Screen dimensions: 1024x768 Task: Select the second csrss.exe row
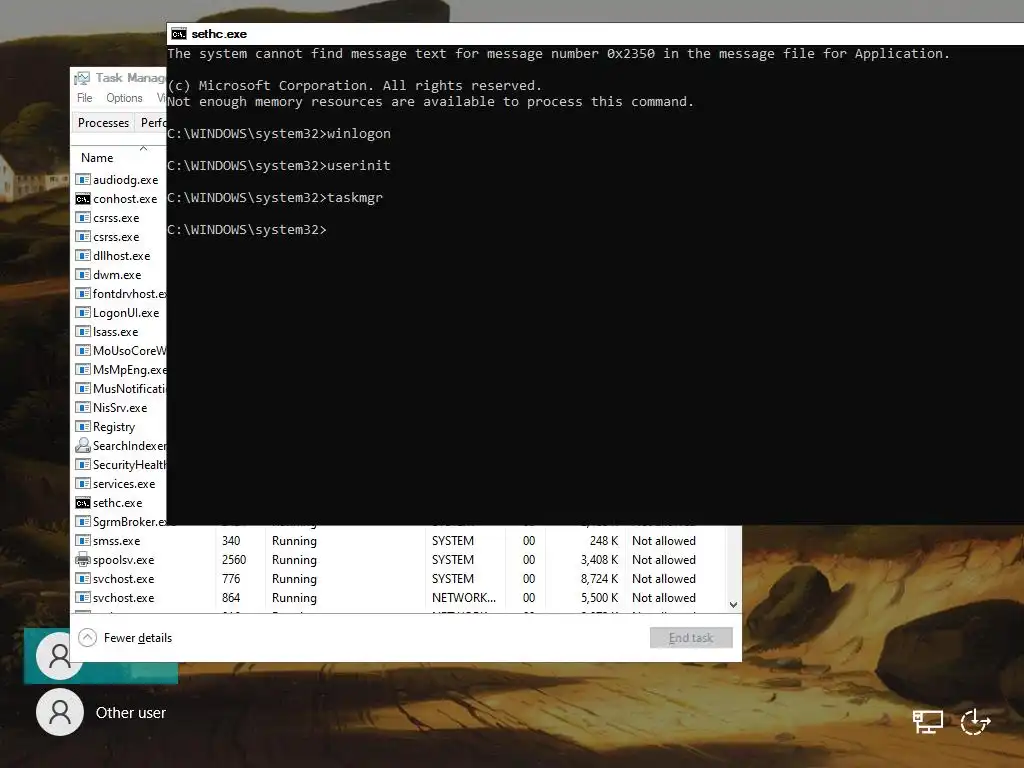click(120, 236)
